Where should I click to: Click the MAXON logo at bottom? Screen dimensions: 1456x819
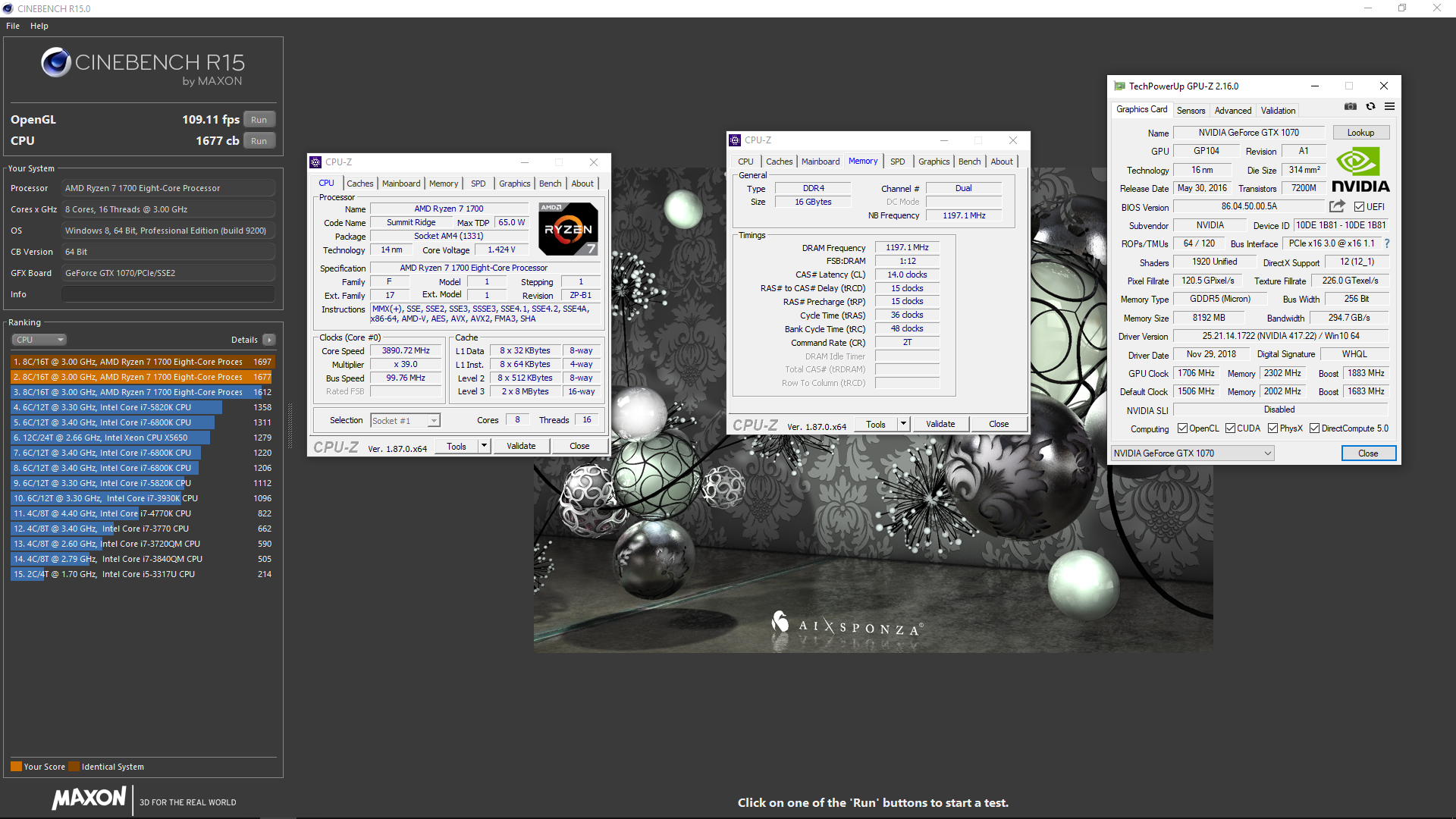[x=89, y=798]
